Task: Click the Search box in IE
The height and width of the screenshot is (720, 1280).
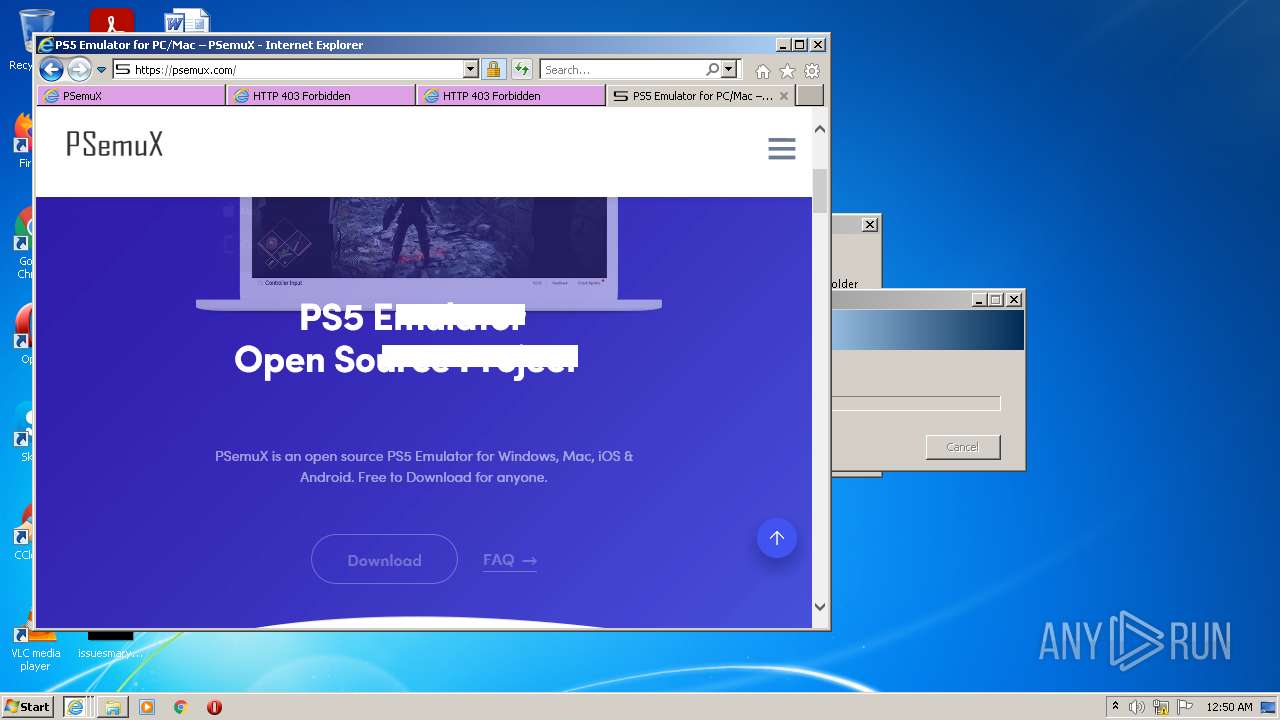Action: pyautogui.click(x=622, y=70)
